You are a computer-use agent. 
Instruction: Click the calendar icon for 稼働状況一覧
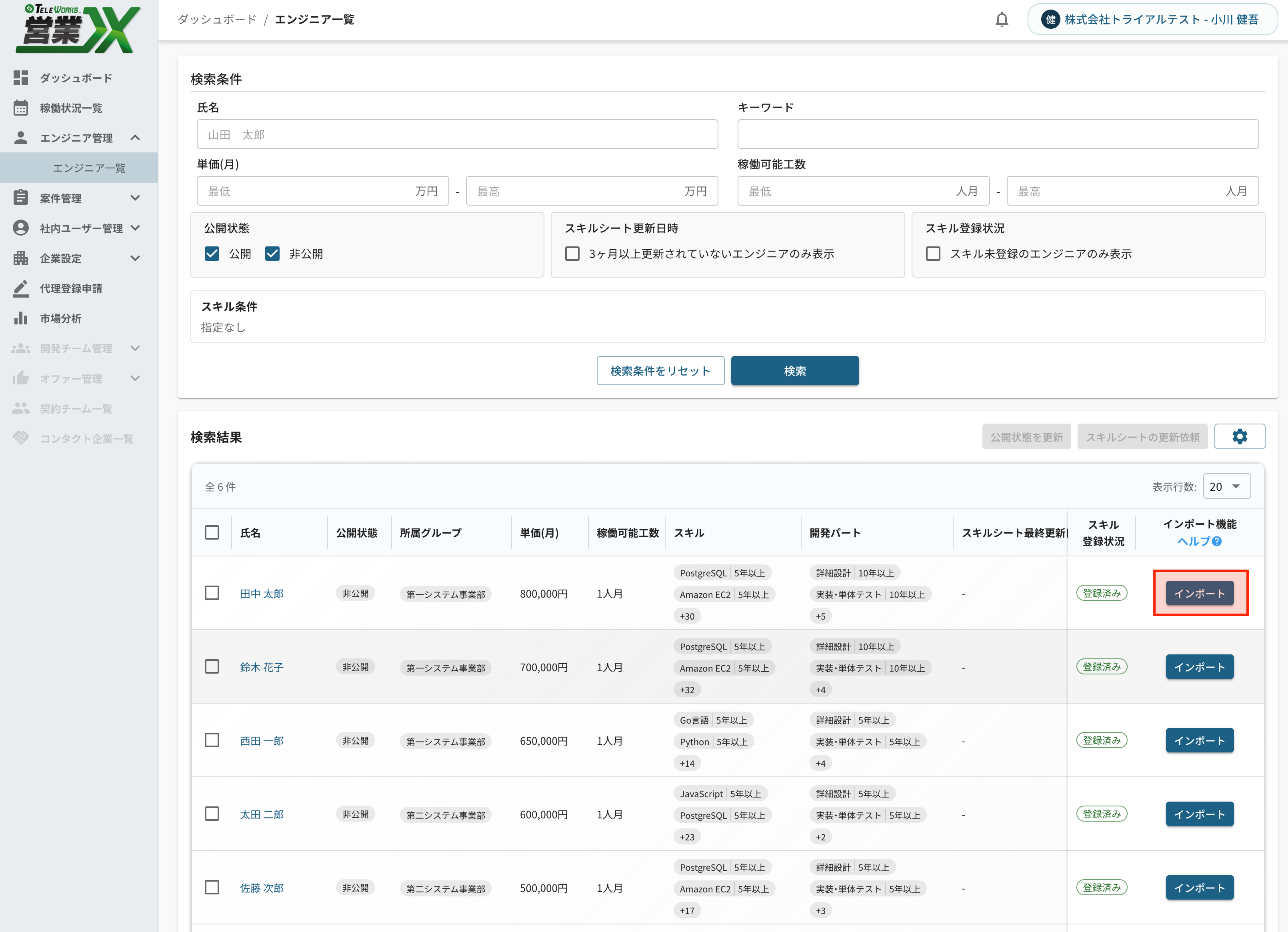coord(20,108)
